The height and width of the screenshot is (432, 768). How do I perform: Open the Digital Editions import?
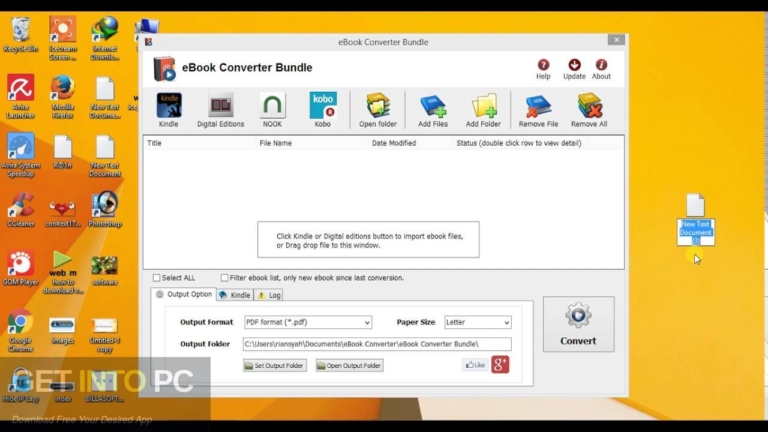(220, 110)
